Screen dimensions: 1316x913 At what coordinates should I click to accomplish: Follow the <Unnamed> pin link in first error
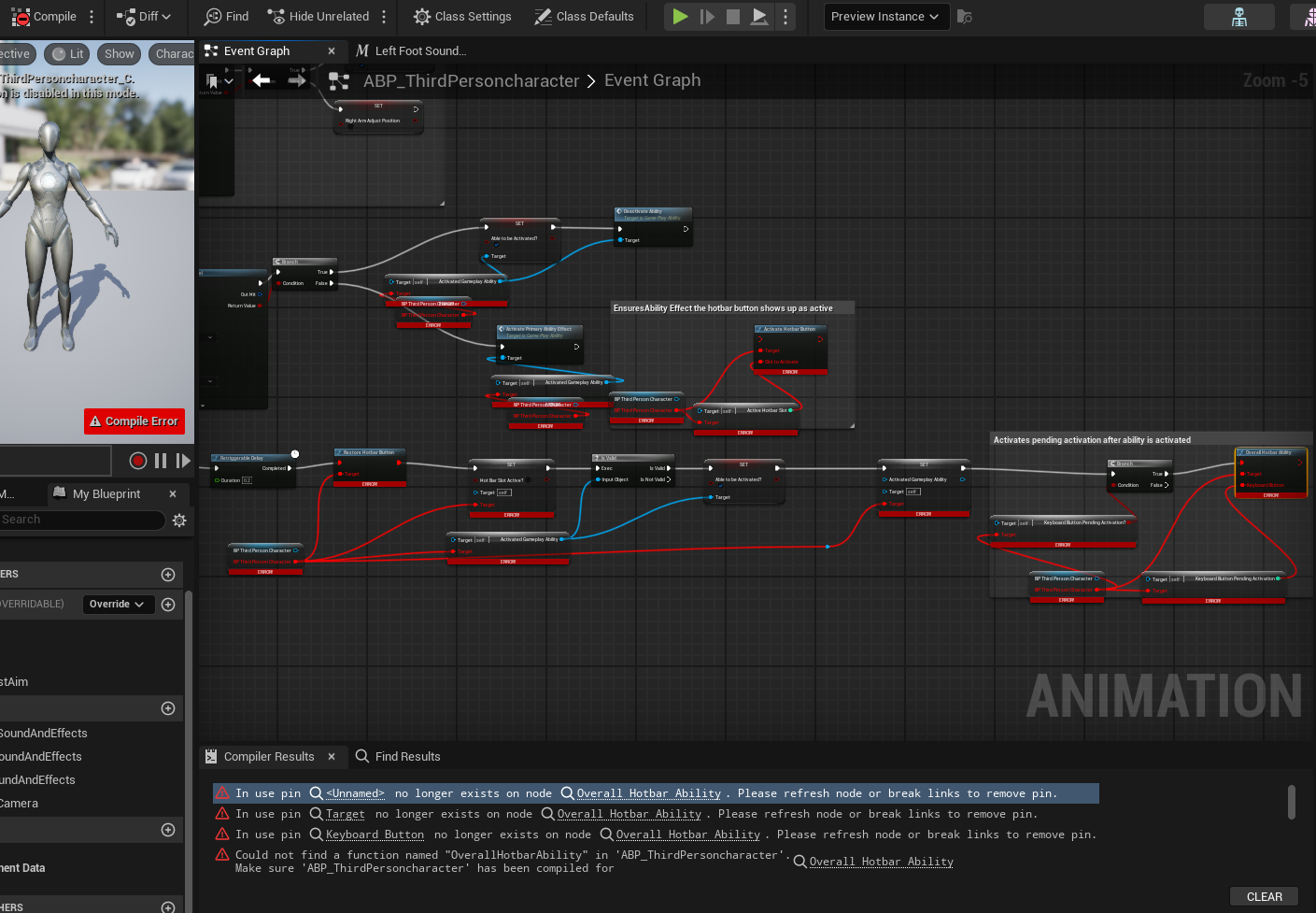tap(355, 793)
